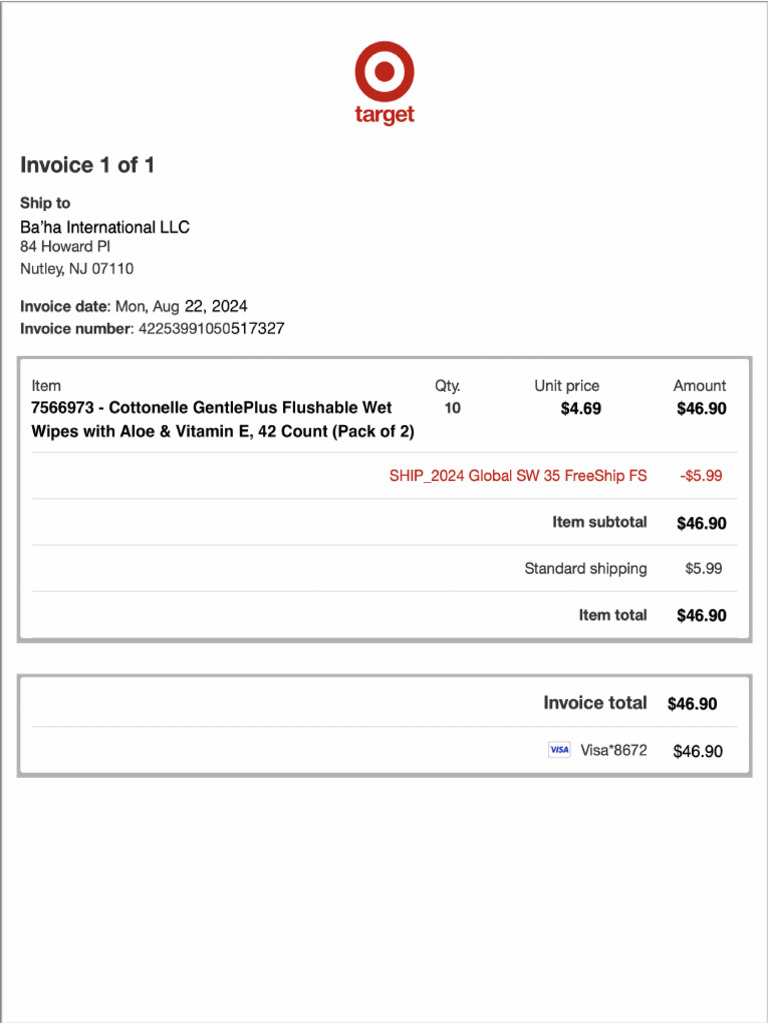Click the Standard shipping label
Screen dimensions: 768x1024
(585, 568)
